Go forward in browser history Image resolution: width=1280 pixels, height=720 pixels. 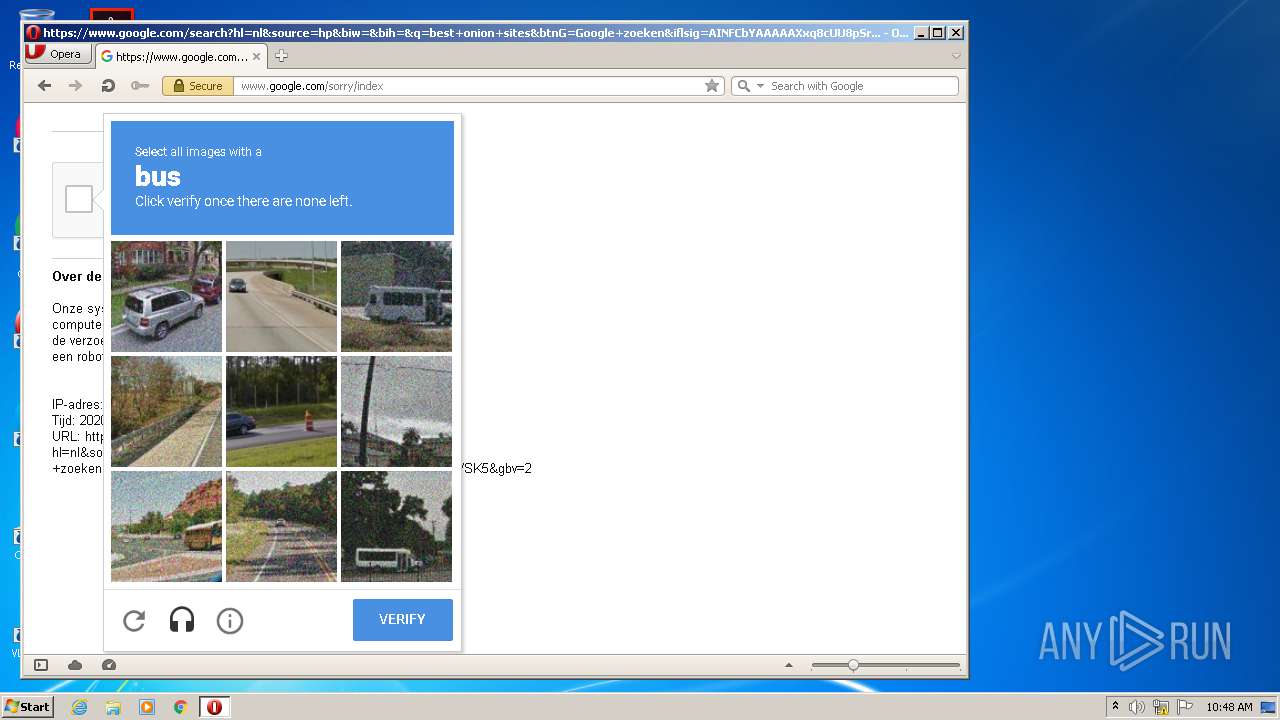tap(75, 86)
